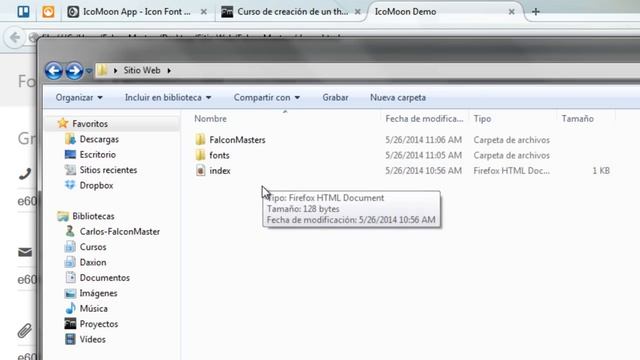
Task: Click the fonts folder name
Action: pyautogui.click(x=219, y=156)
